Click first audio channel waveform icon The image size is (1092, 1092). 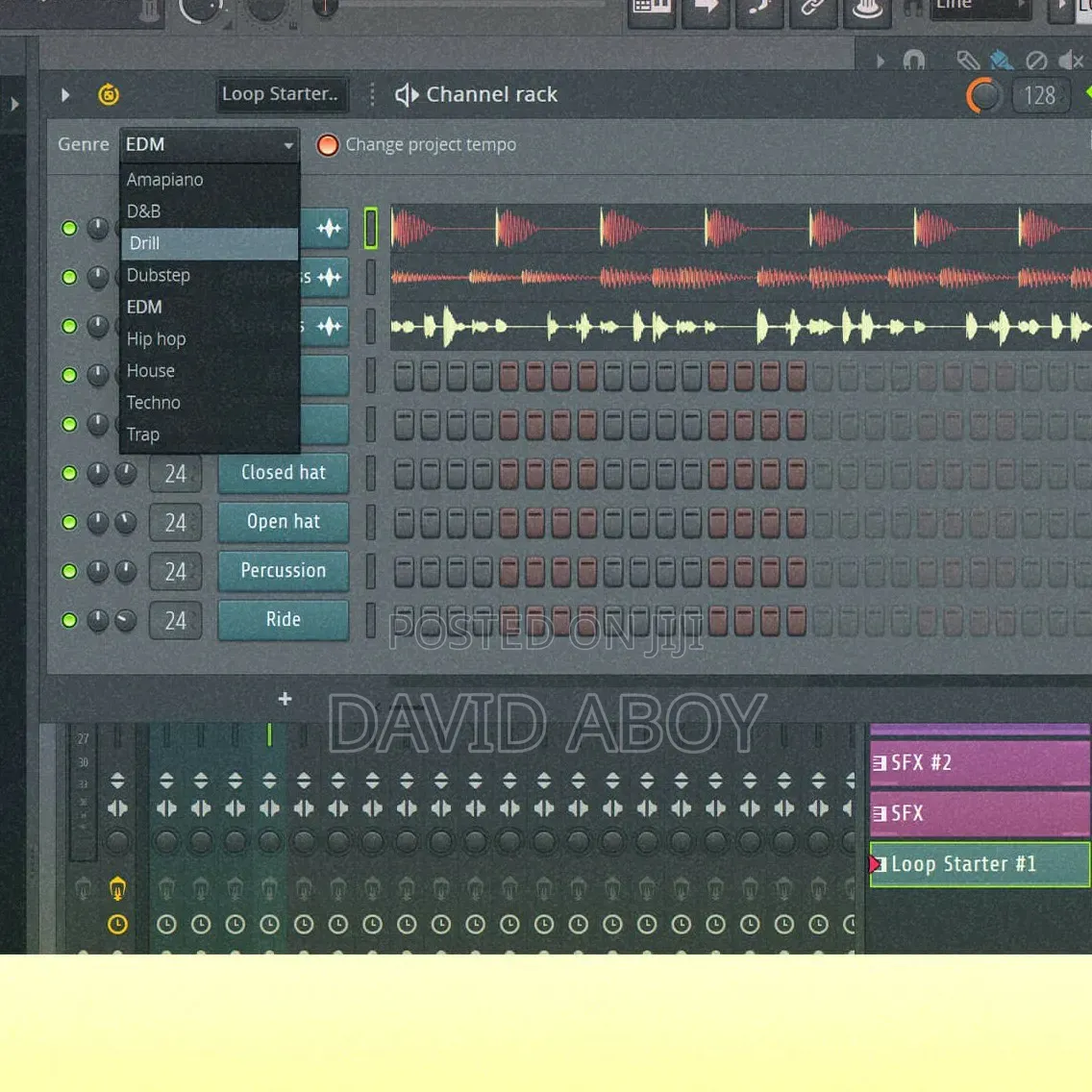(329, 229)
